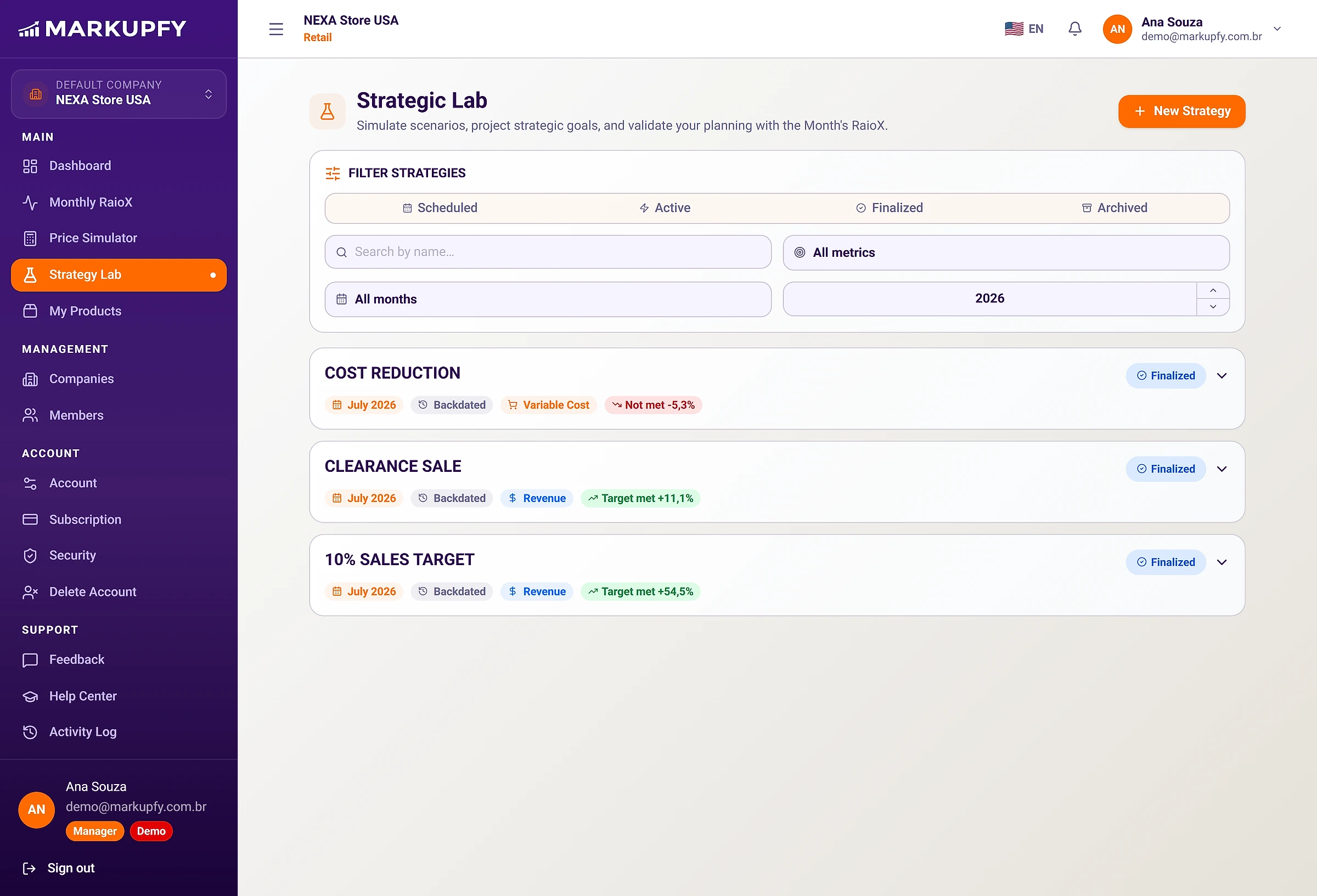Click the Strategic Lab flask icon
The width and height of the screenshot is (1317, 896).
[x=327, y=111]
